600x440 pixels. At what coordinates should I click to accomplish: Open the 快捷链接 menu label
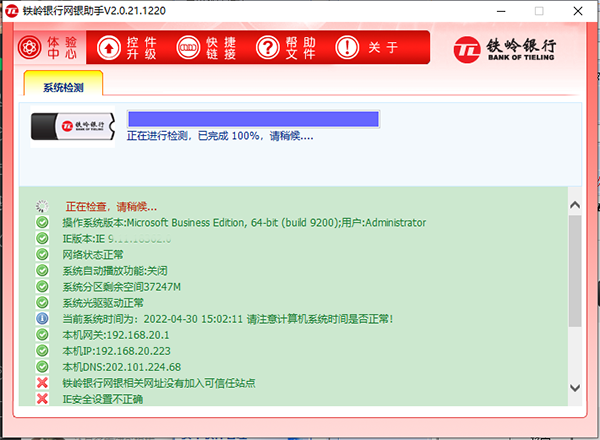point(221,48)
